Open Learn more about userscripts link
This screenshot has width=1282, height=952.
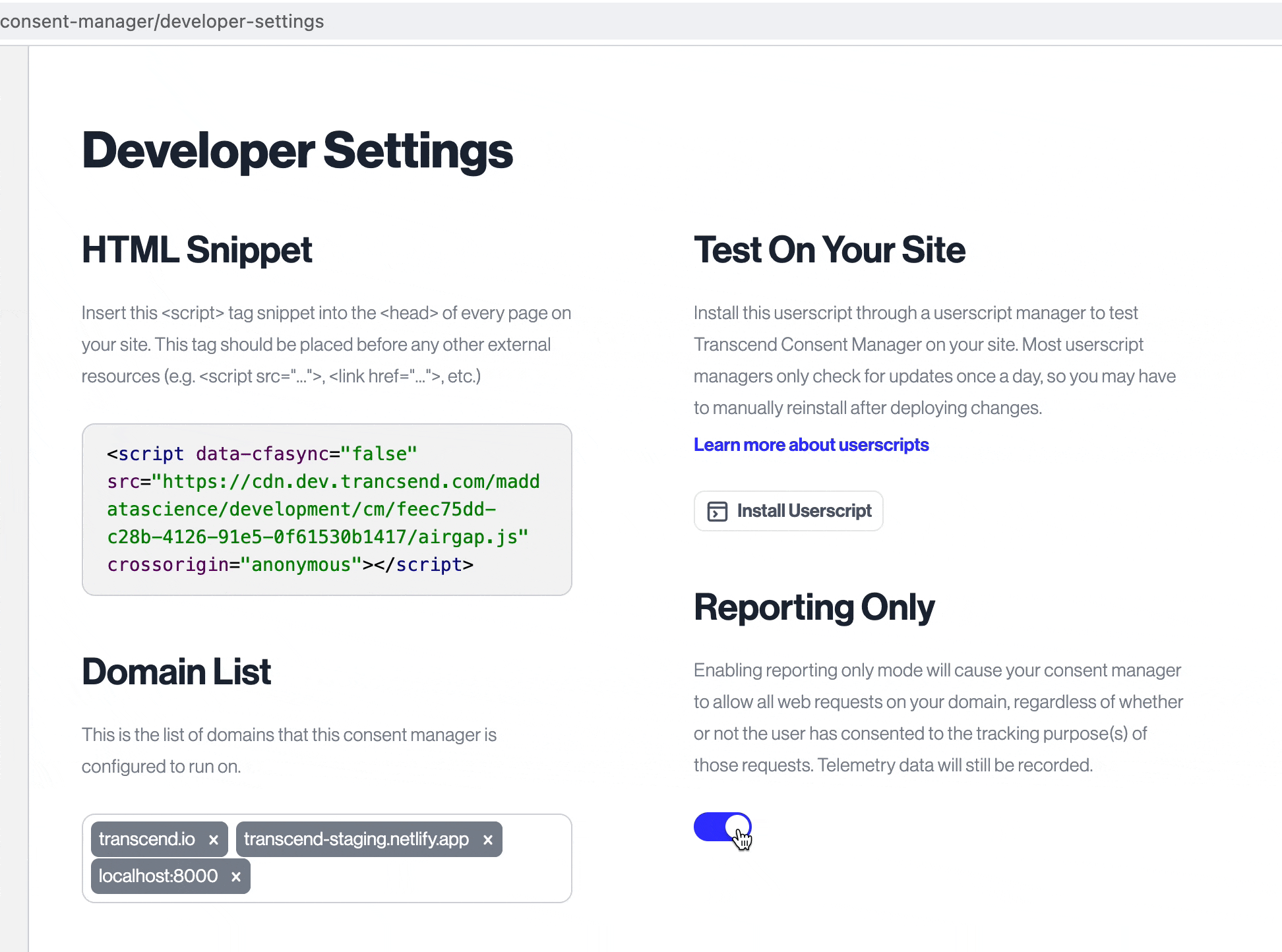[810, 445]
